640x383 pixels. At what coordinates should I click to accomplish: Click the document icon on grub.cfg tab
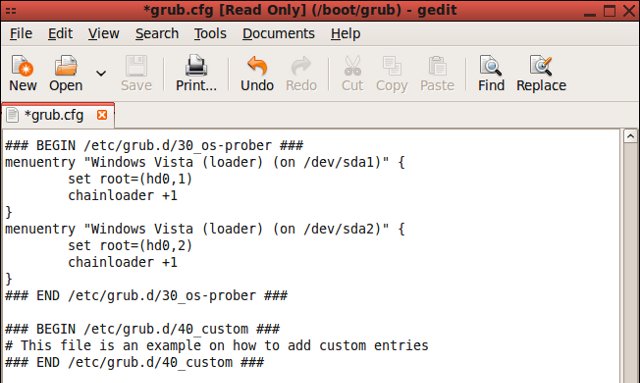click(12, 115)
